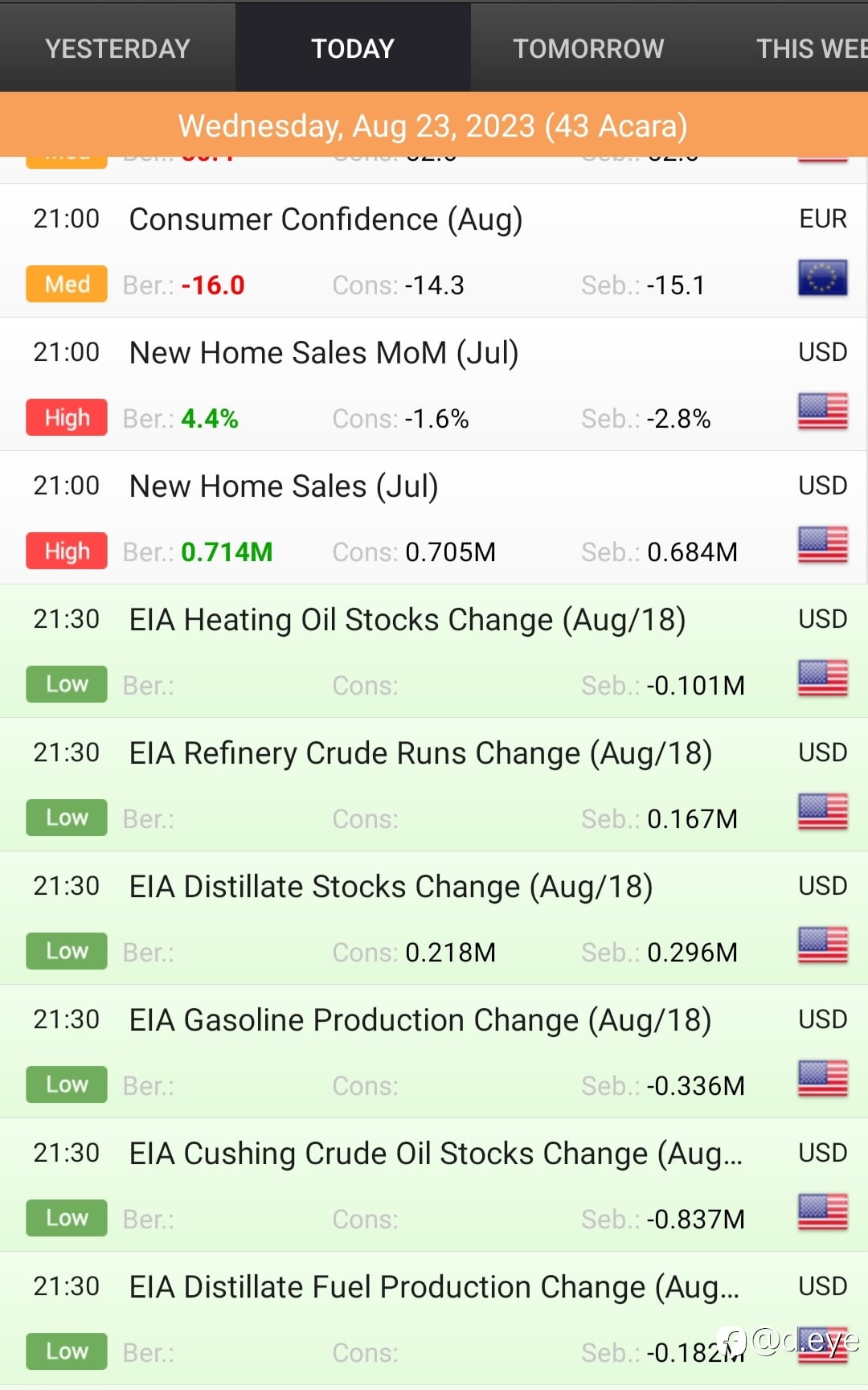Viewport: 868px width, 1390px height.
Task: Tap US flag on EIA Distillate Stocks Change
Action: pyautogui.click(x=822, y=945)
